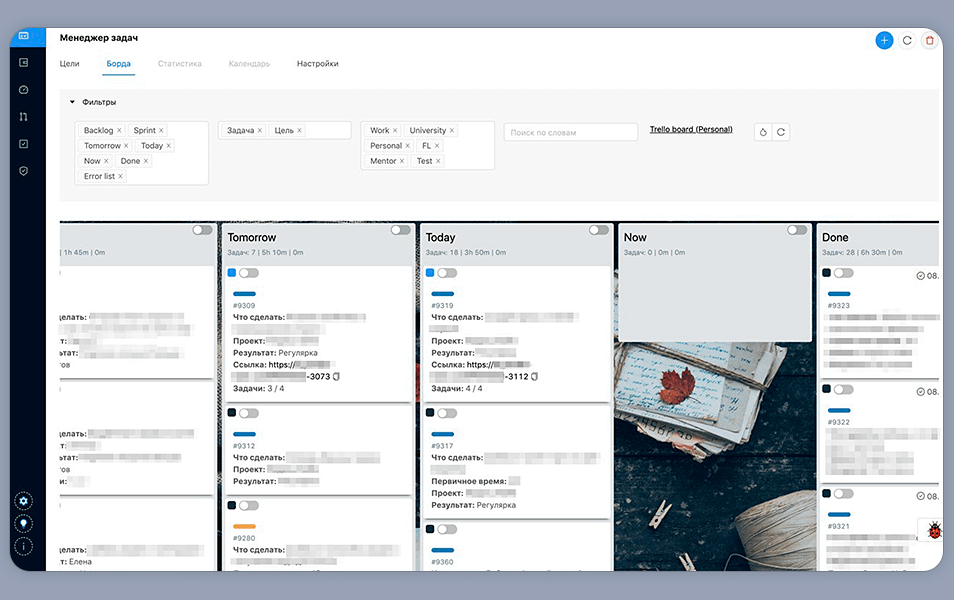This screenshot has width=954, height=600.
Task: Click the orange label bar on card #9280
Action: coord(245,526)
